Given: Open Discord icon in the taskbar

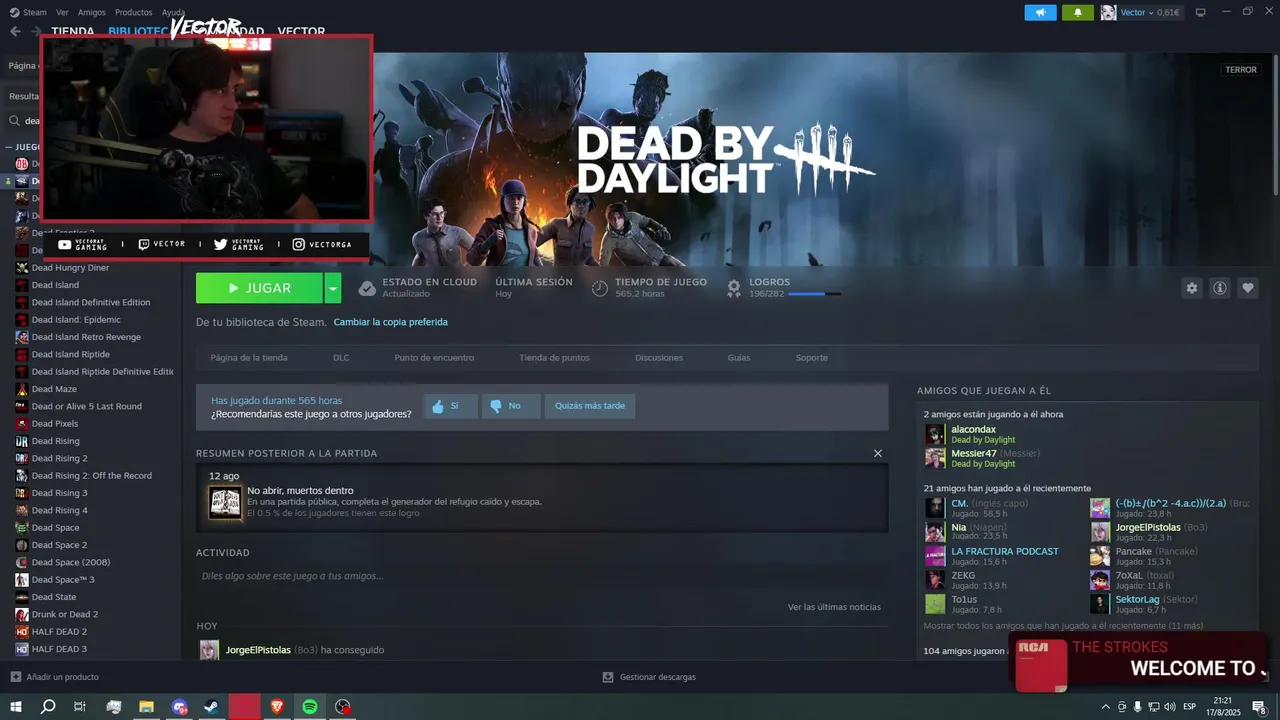Looking at the screenshot, I should click(179, 706).
